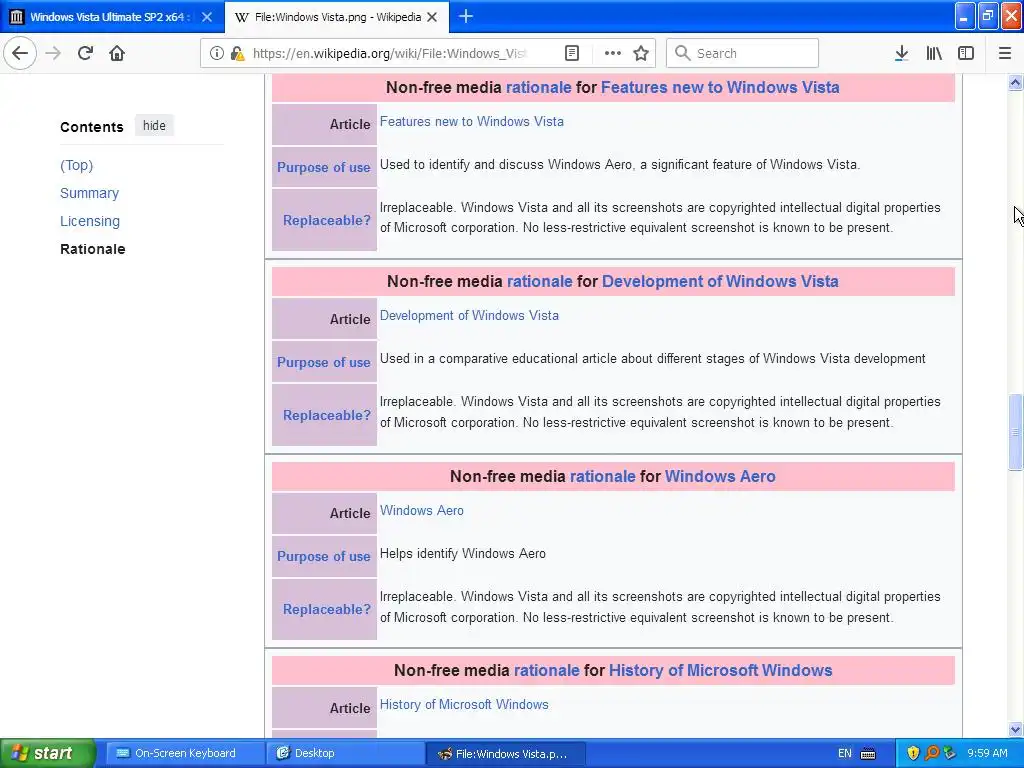The width and height of the screenshot is (1024, 768).
Task: Click the EN language indicator
Action: click(x=844, y=753)
